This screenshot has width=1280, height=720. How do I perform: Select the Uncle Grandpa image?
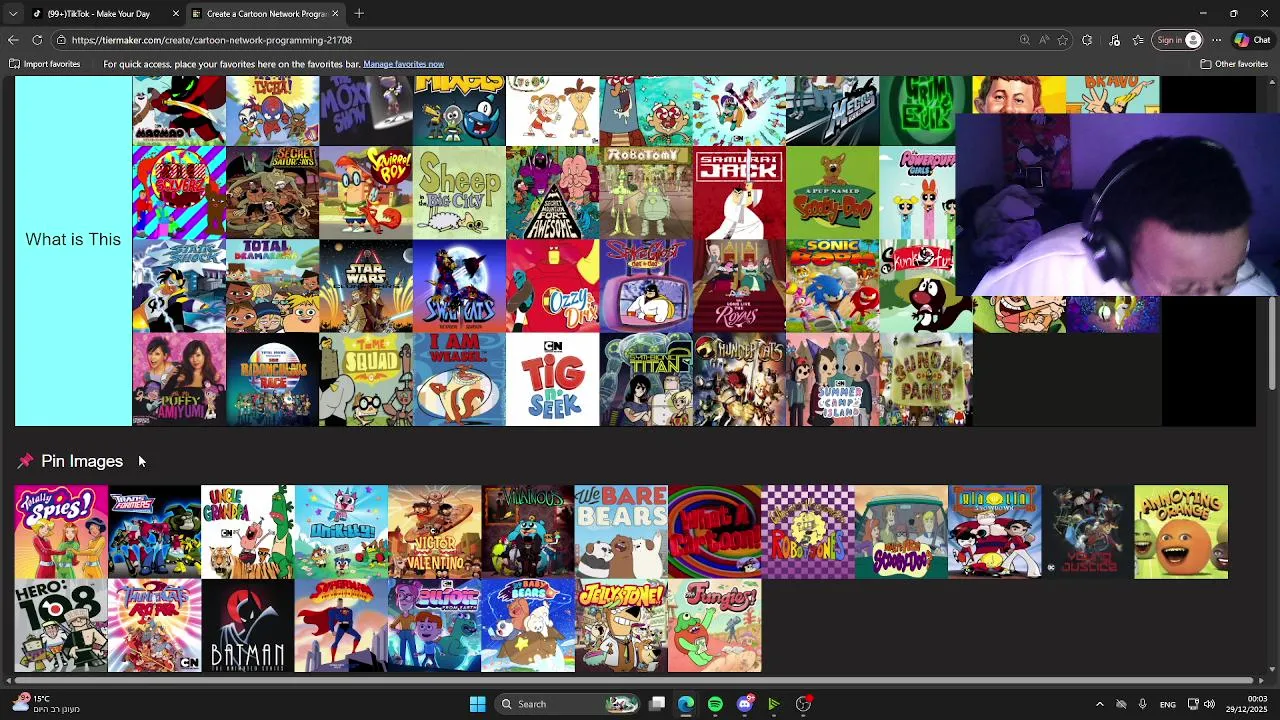(247, 532)
